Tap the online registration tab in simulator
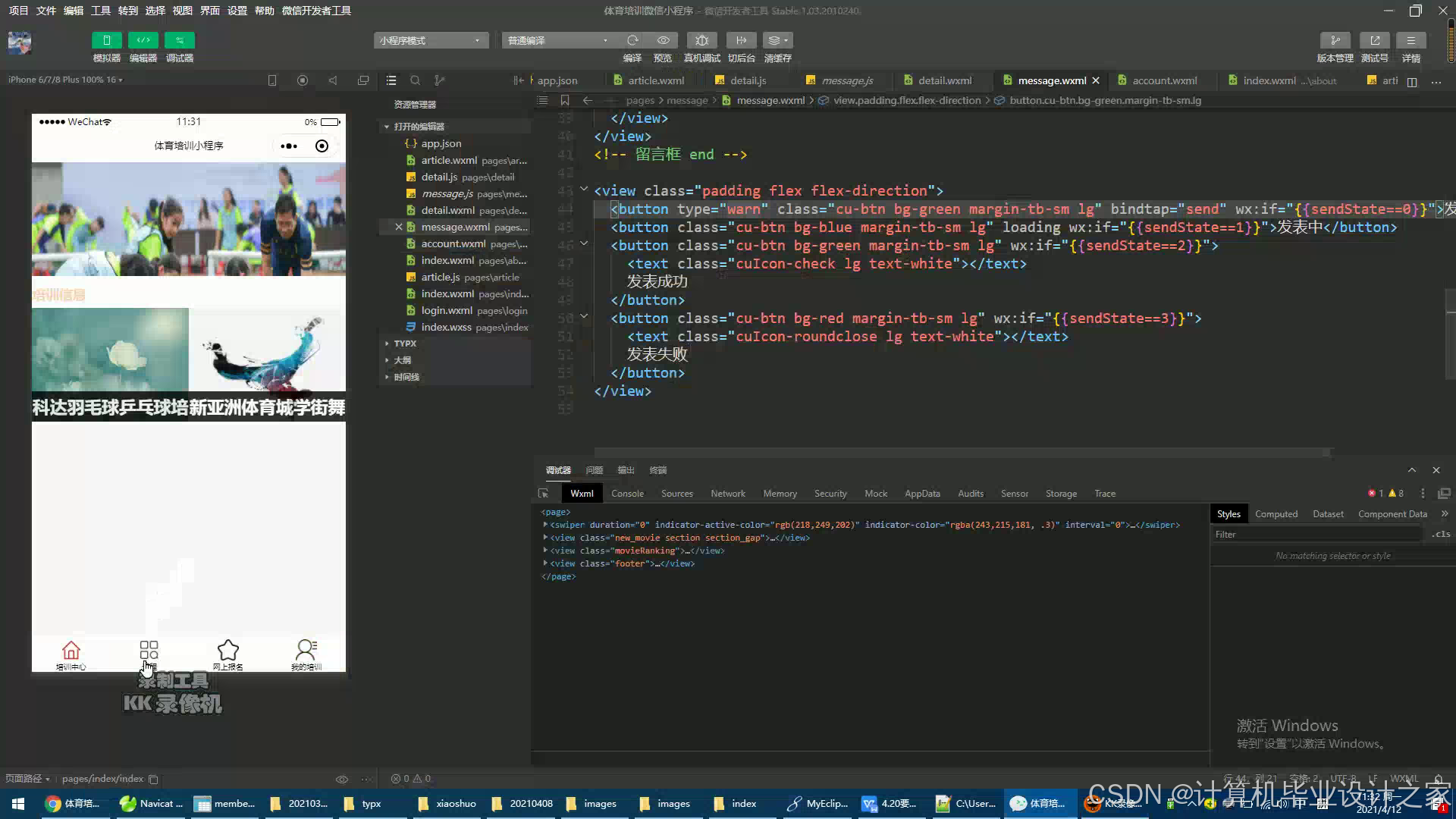The width and height of the screenshot is (1456, 819). (x=227, y=654)
